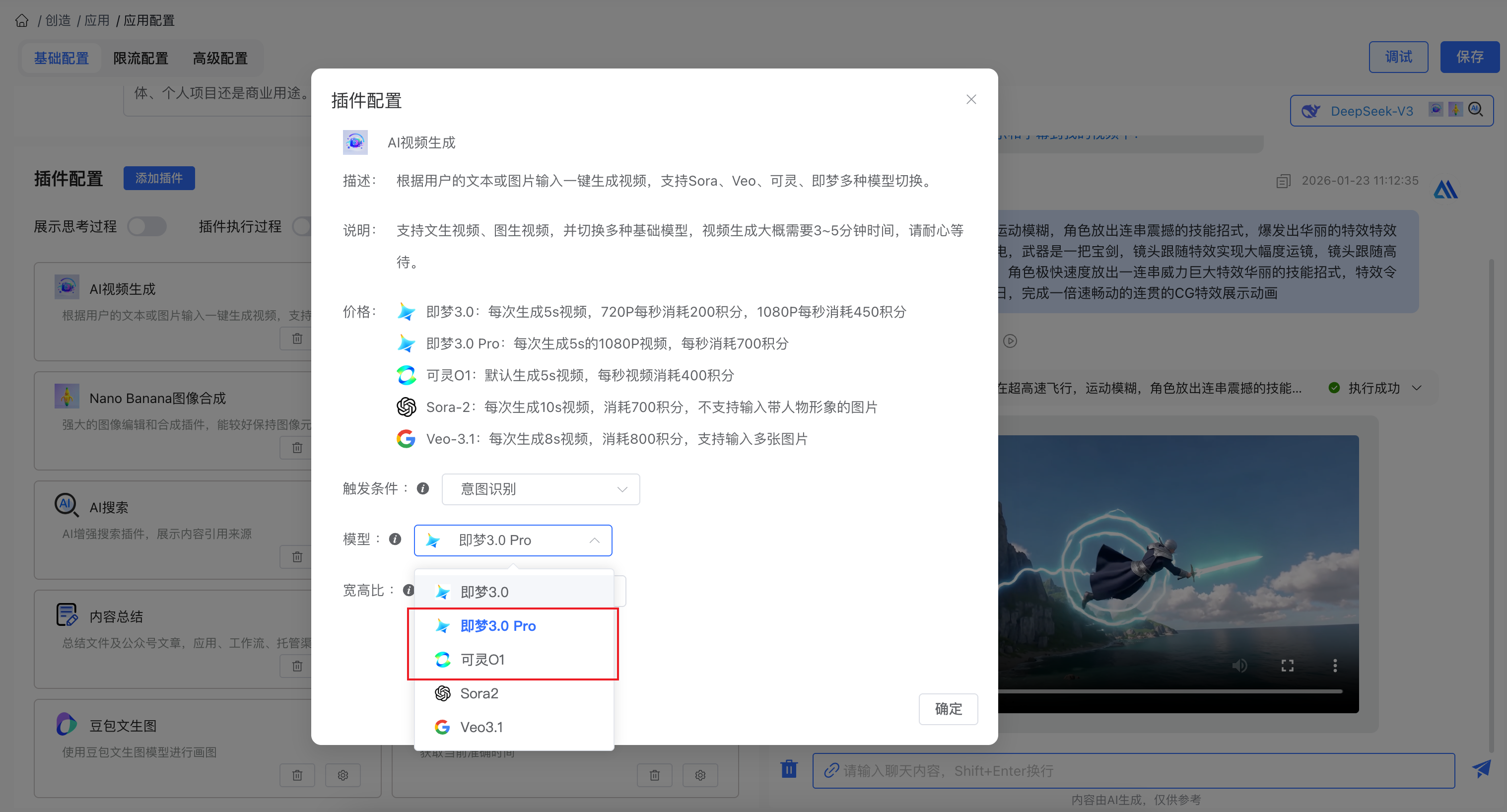Click the video fullscreen icon
The width and height of the screenshot is (1507, 812).
click(1287, 666)
